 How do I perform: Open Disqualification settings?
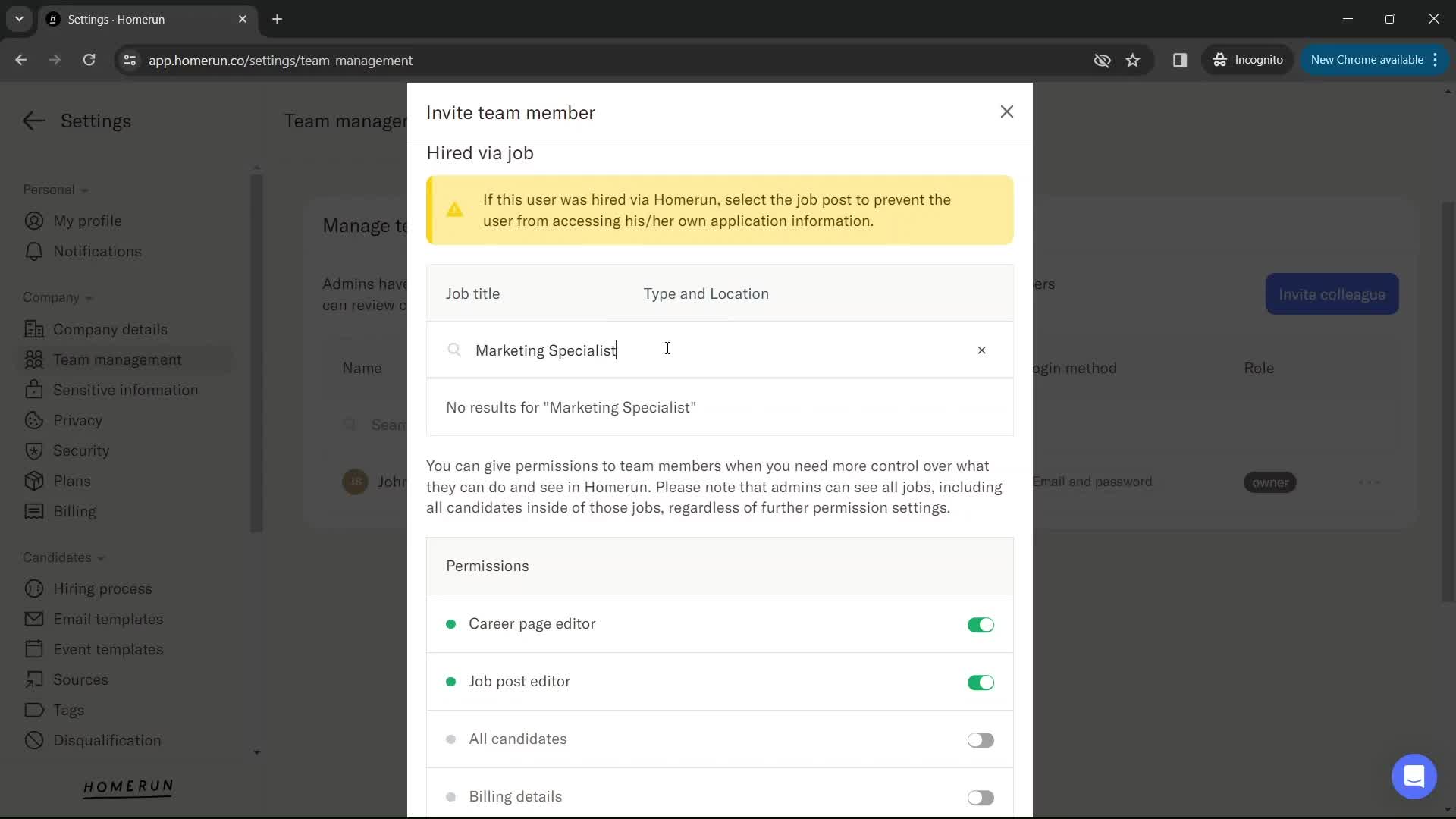click(x=108, y=740)
